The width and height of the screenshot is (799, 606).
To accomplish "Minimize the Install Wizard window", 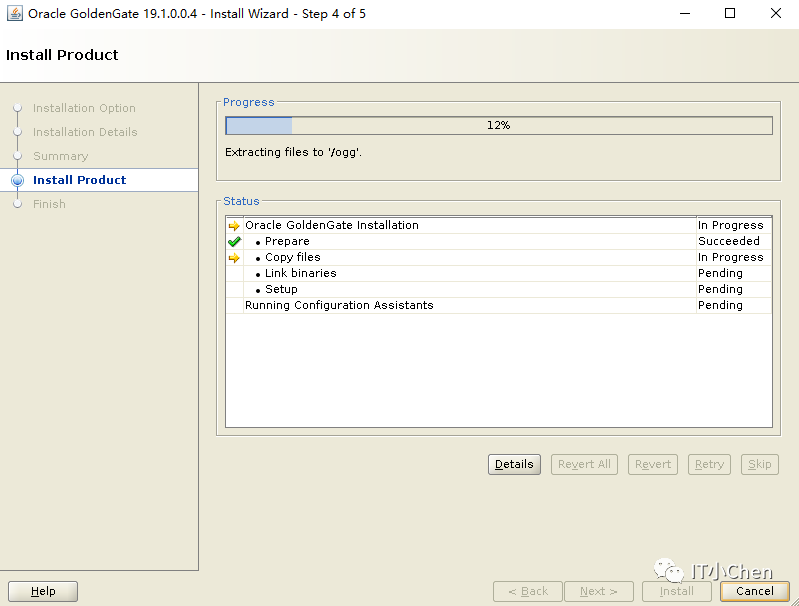I will pos(685,13).
